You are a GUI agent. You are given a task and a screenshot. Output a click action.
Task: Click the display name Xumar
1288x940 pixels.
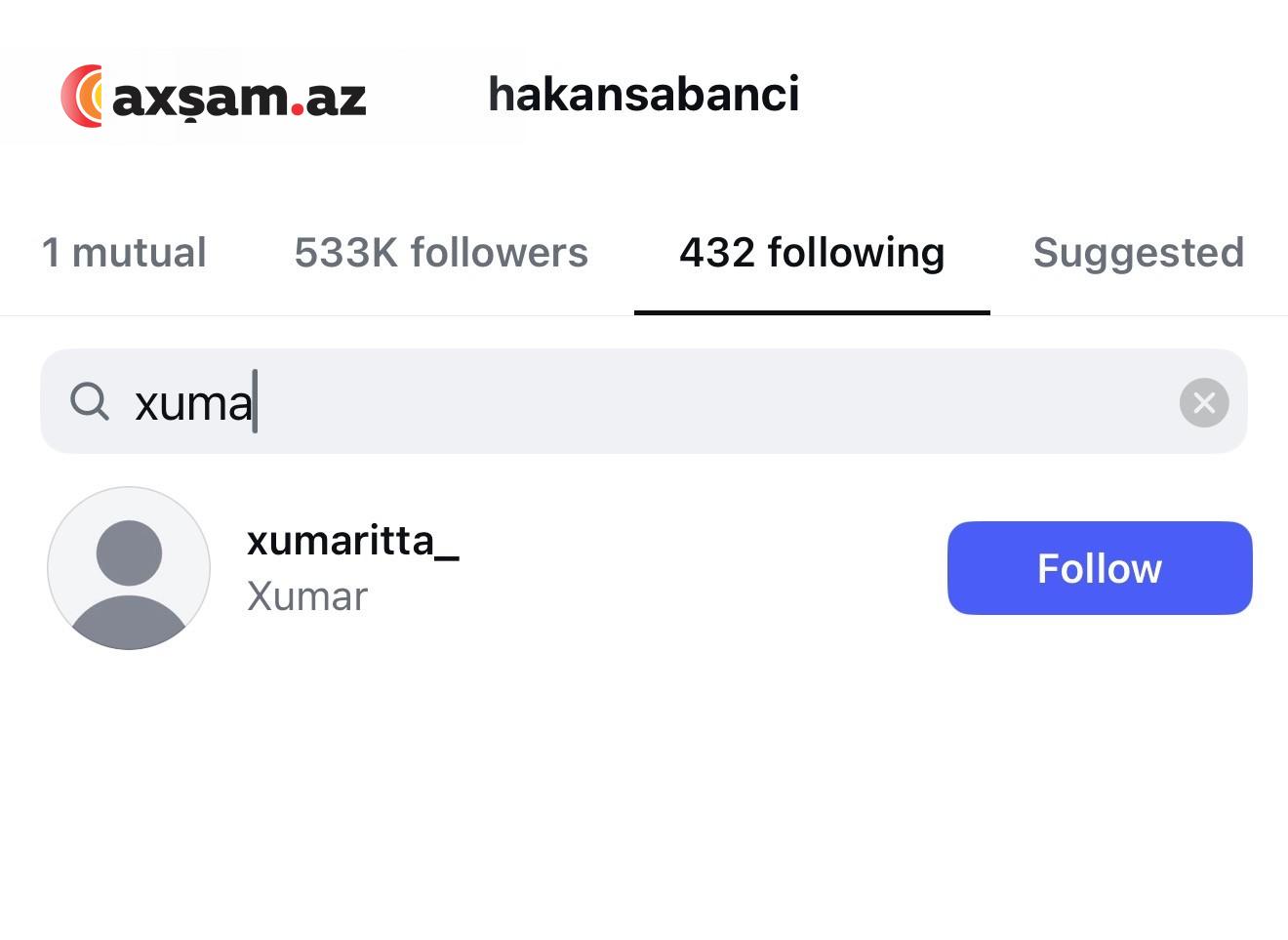[307, 596]
